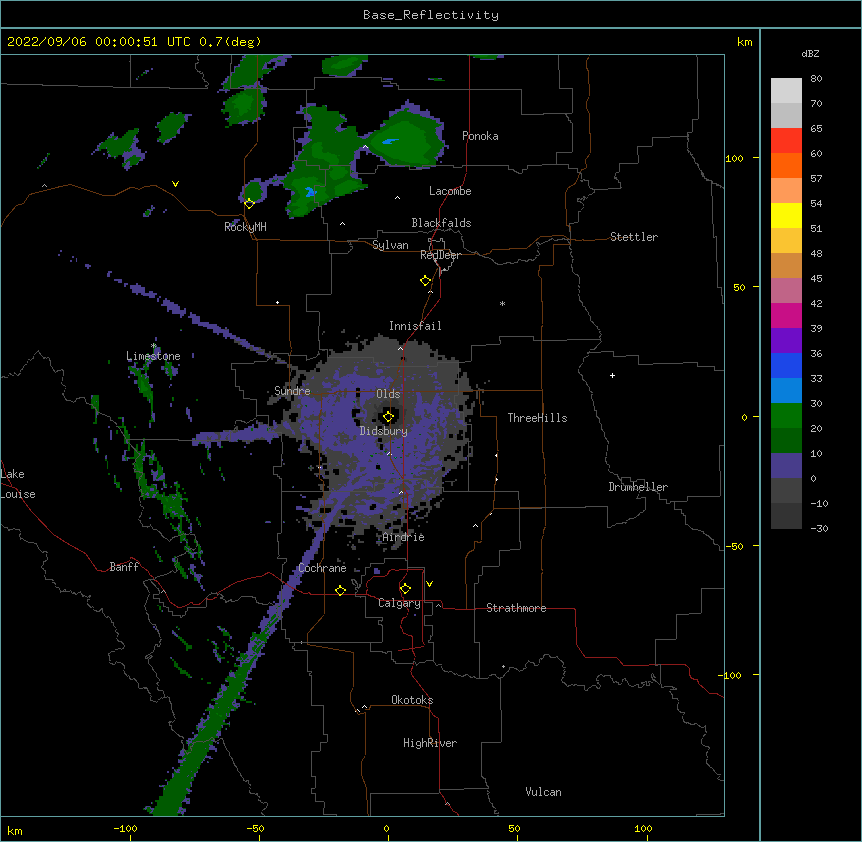Screen dimensions: 862x842
Task: Click the Stettler city label
Action: click(x=634, y=237)
